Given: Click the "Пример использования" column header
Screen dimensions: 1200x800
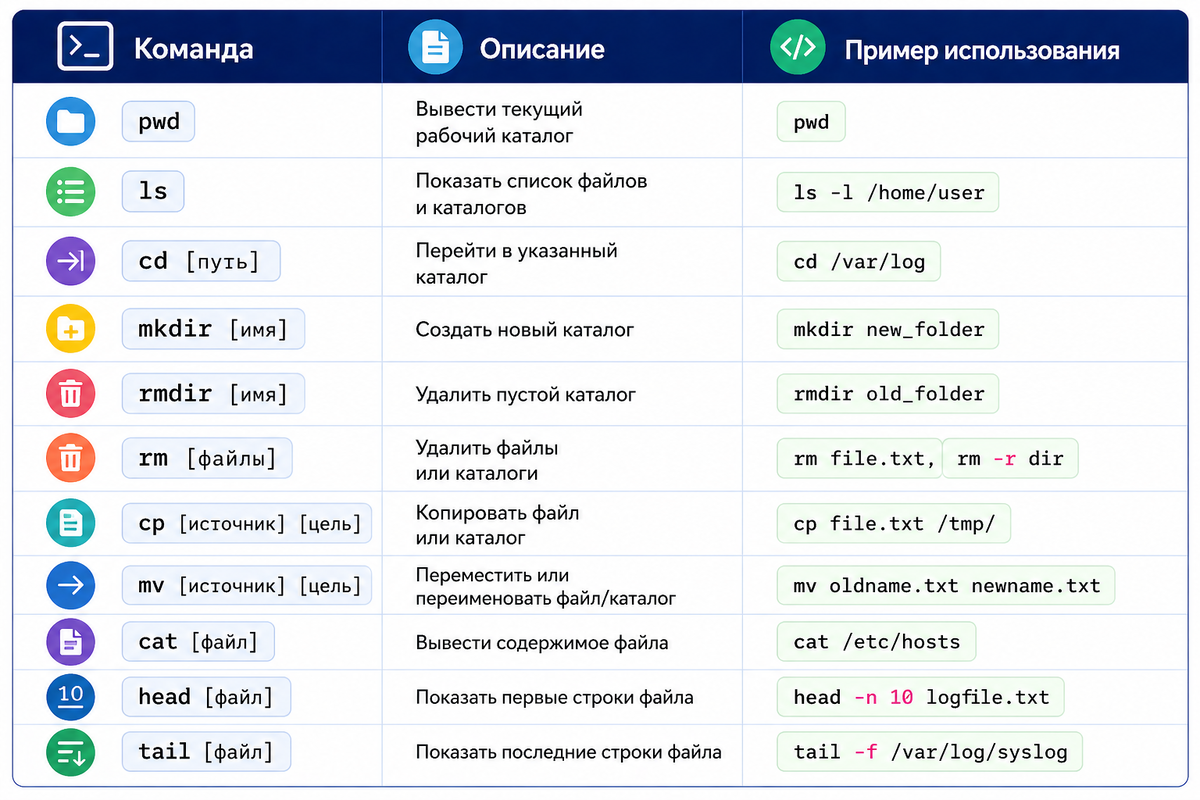Looking at the screenshot, I should tap(982, 50).
